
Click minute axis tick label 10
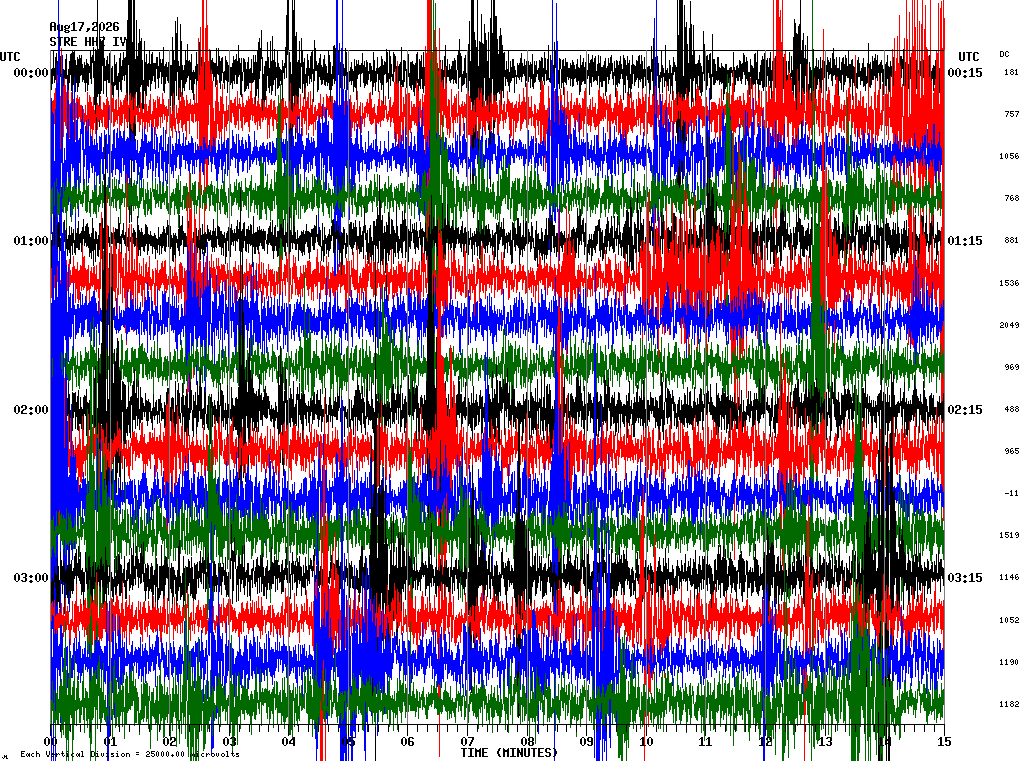pyautogui.click(x=646, y=741)
